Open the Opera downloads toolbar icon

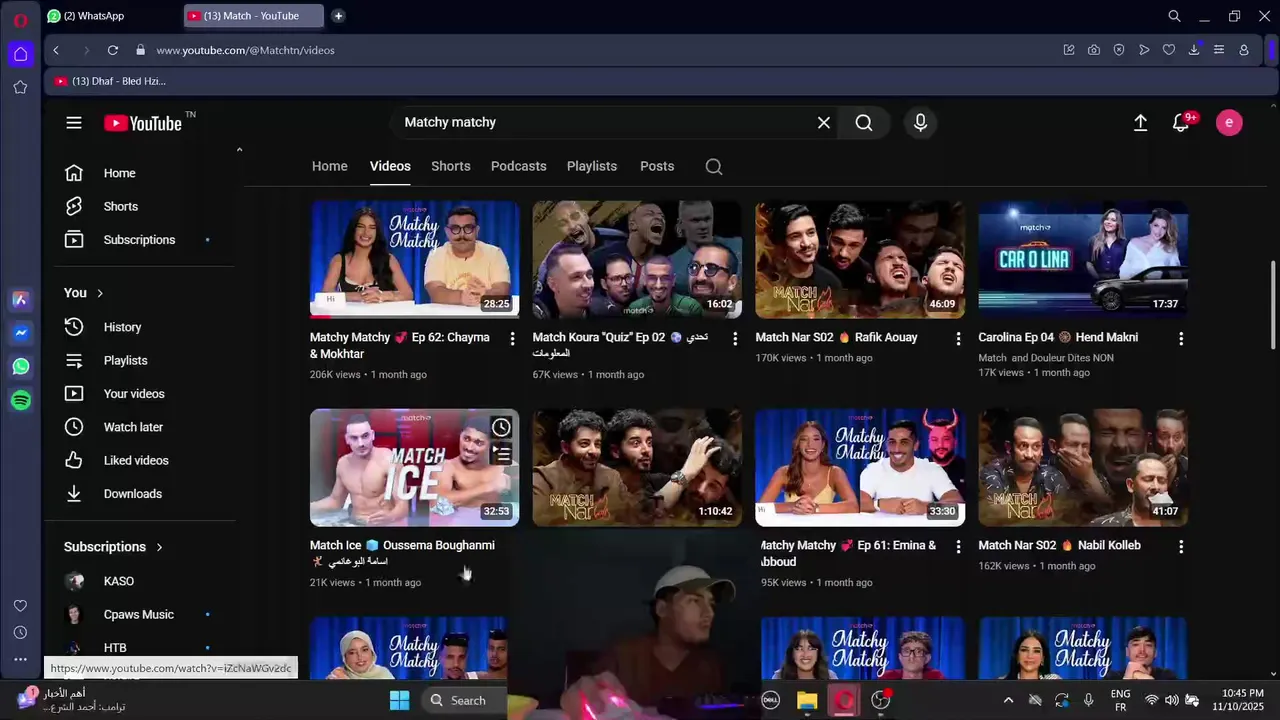pos(1194,50)
